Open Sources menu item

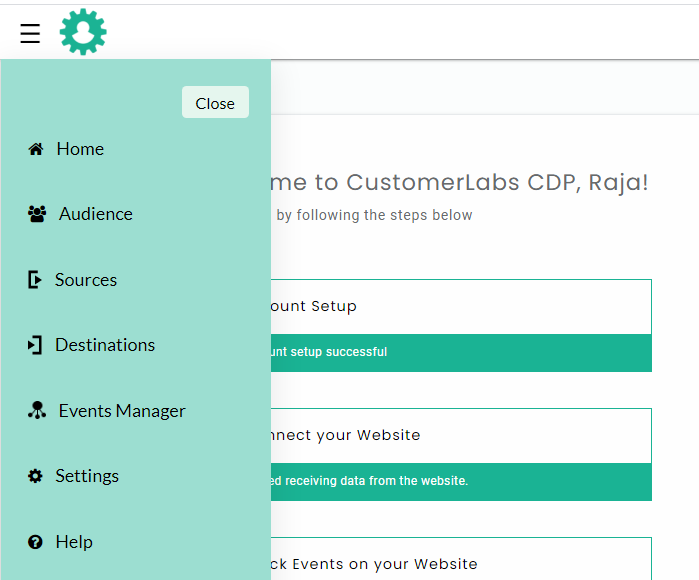point(86,280)
